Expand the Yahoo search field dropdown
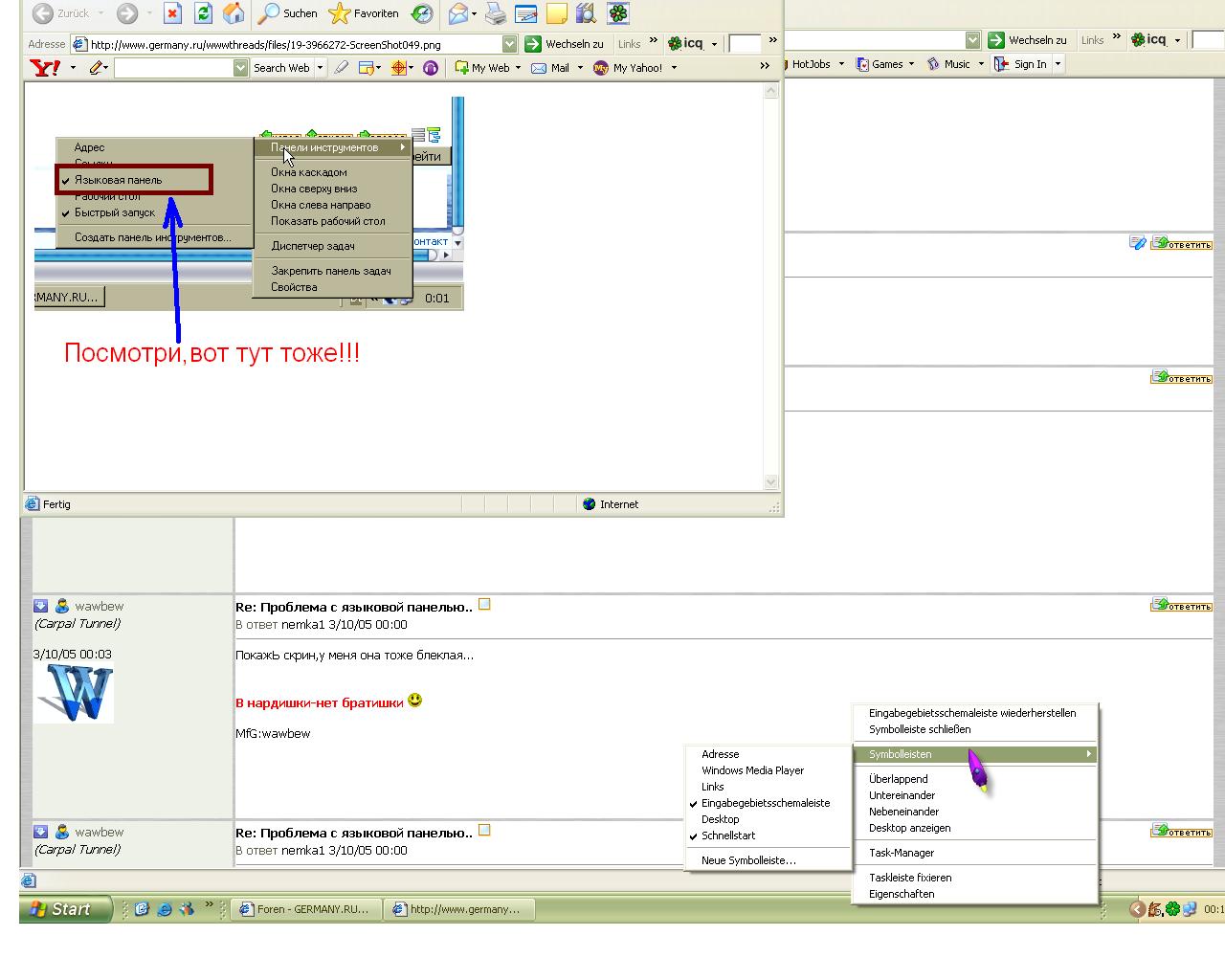 [x=241, y=68]
